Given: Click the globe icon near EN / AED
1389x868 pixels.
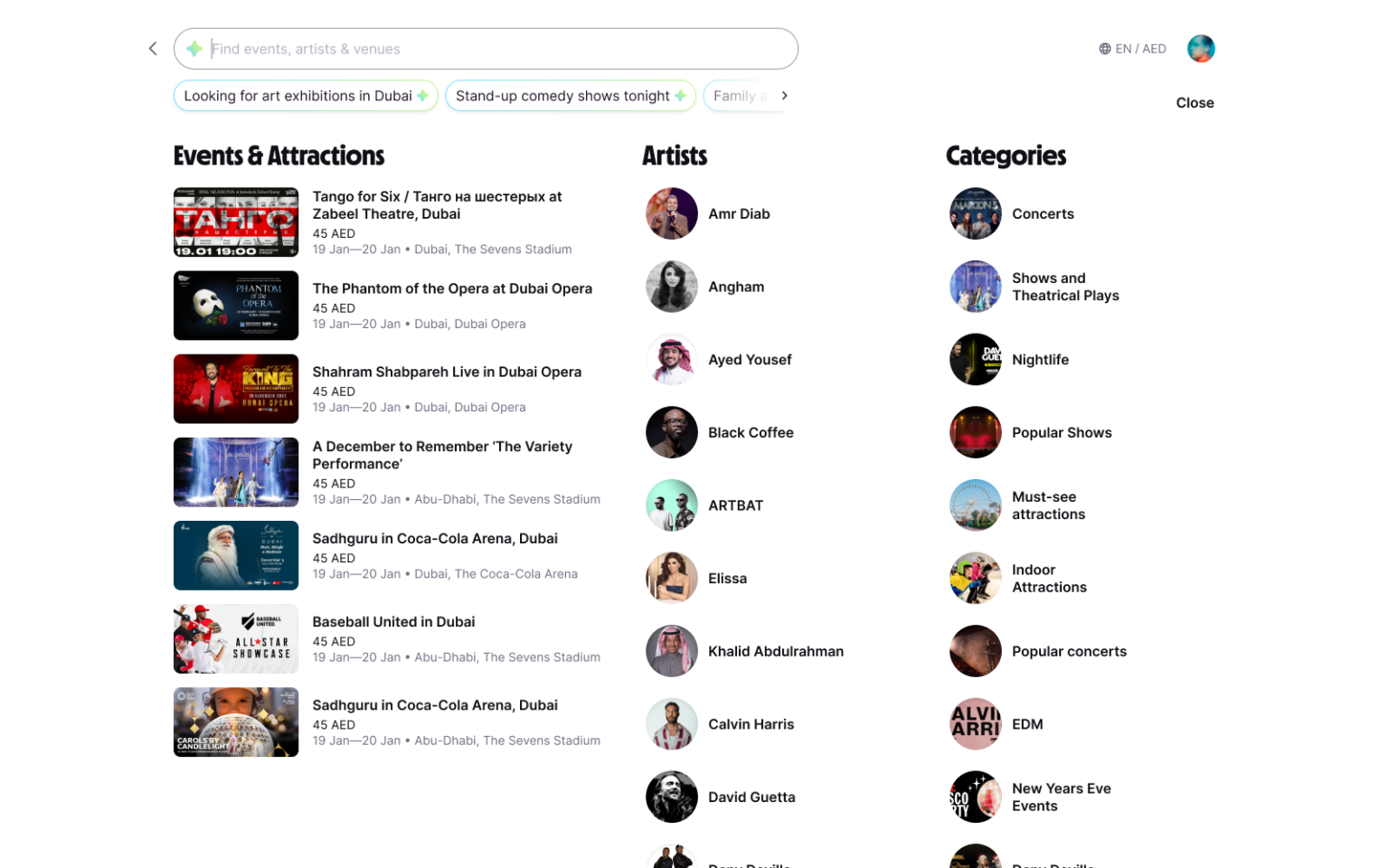Looking at the screenshot, I should click(1104, 48).
